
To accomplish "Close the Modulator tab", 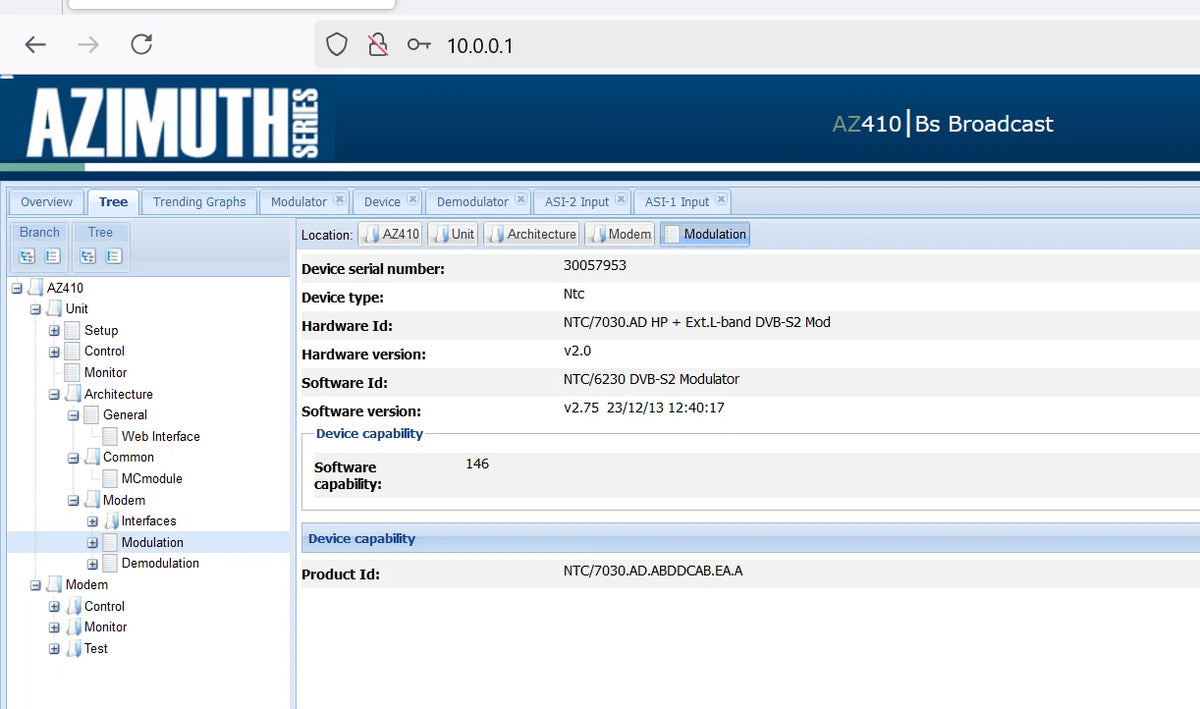I will click(x=339, y=200).
